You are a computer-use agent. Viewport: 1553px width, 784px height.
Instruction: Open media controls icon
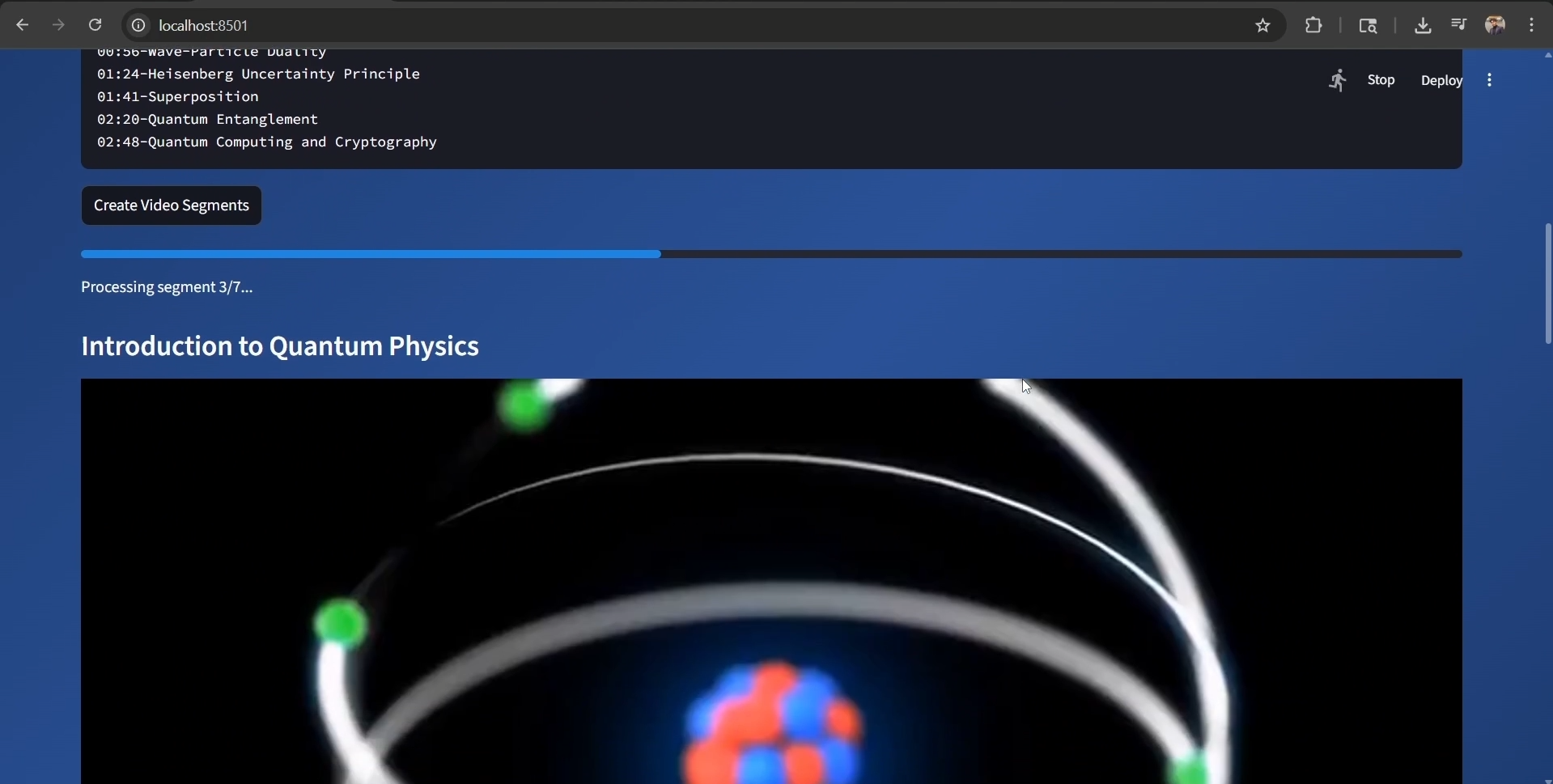(1459, 24)
